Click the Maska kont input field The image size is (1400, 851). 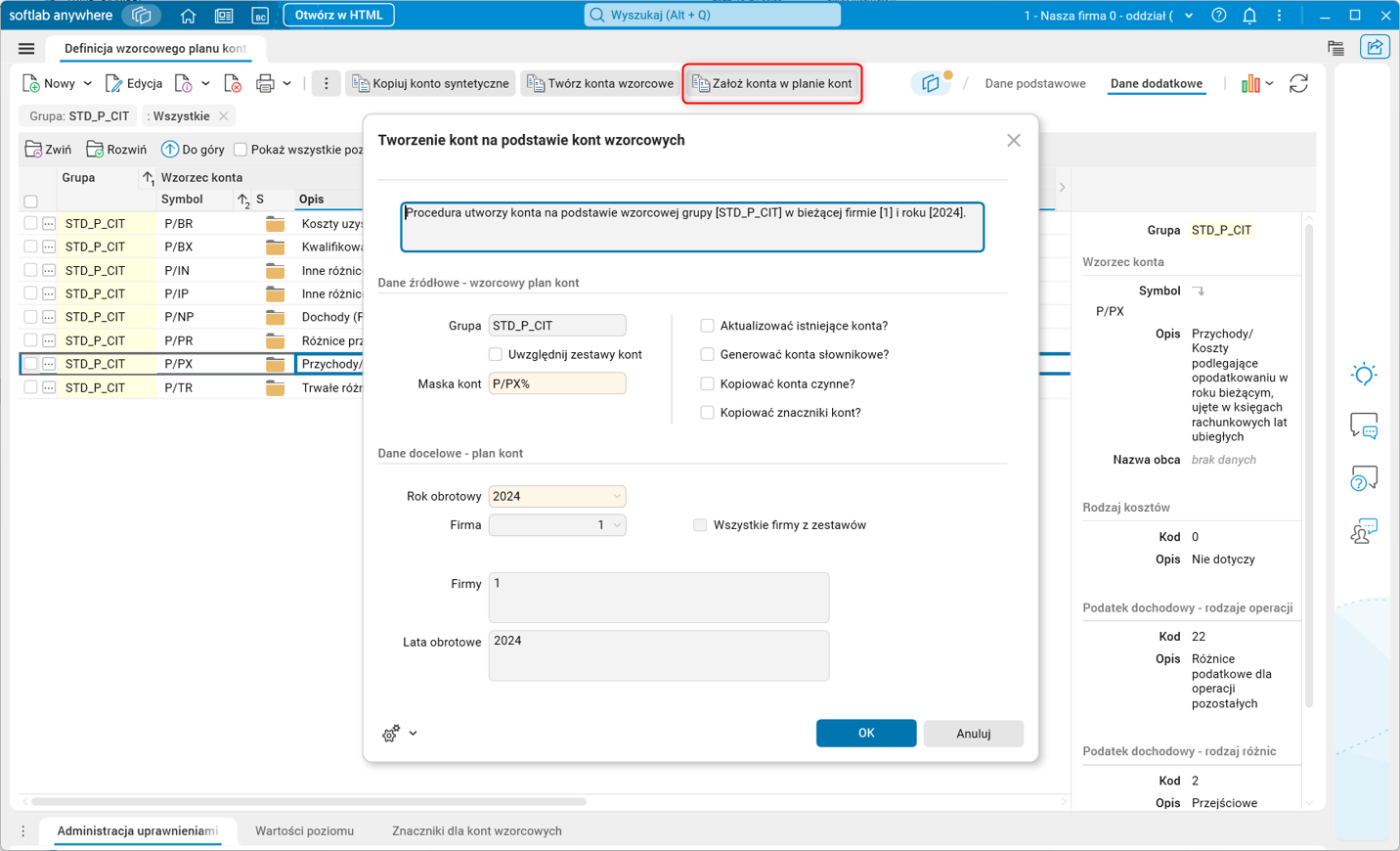[557, 384]
